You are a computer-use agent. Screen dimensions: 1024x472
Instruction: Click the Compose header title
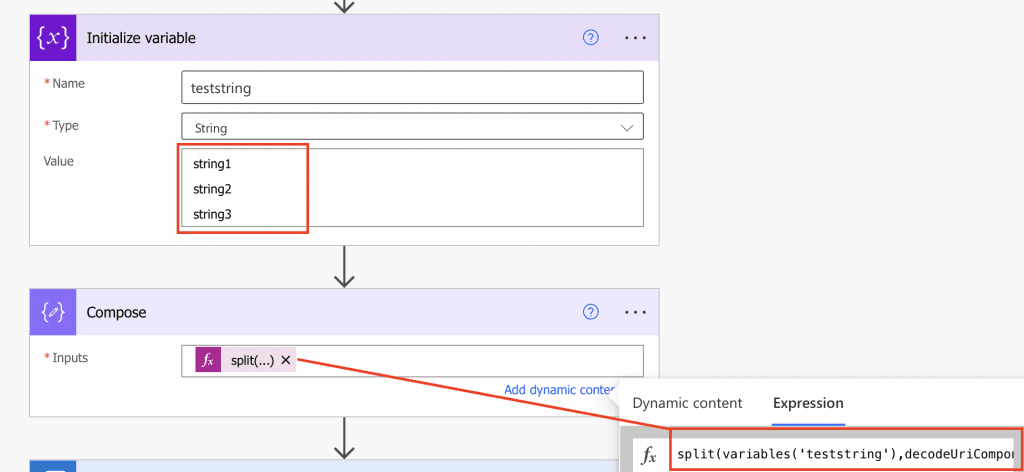(116, 312)
